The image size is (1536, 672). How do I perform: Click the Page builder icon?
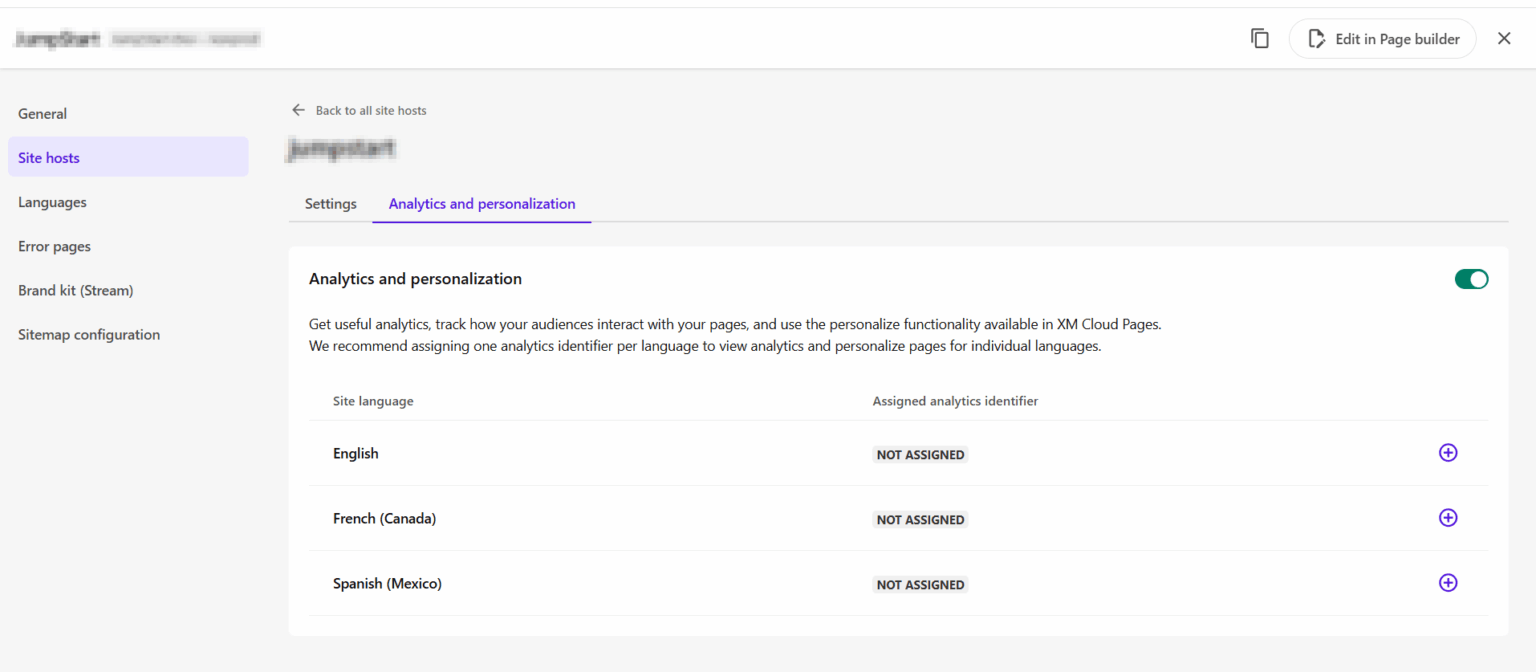tap(1318, 38)
